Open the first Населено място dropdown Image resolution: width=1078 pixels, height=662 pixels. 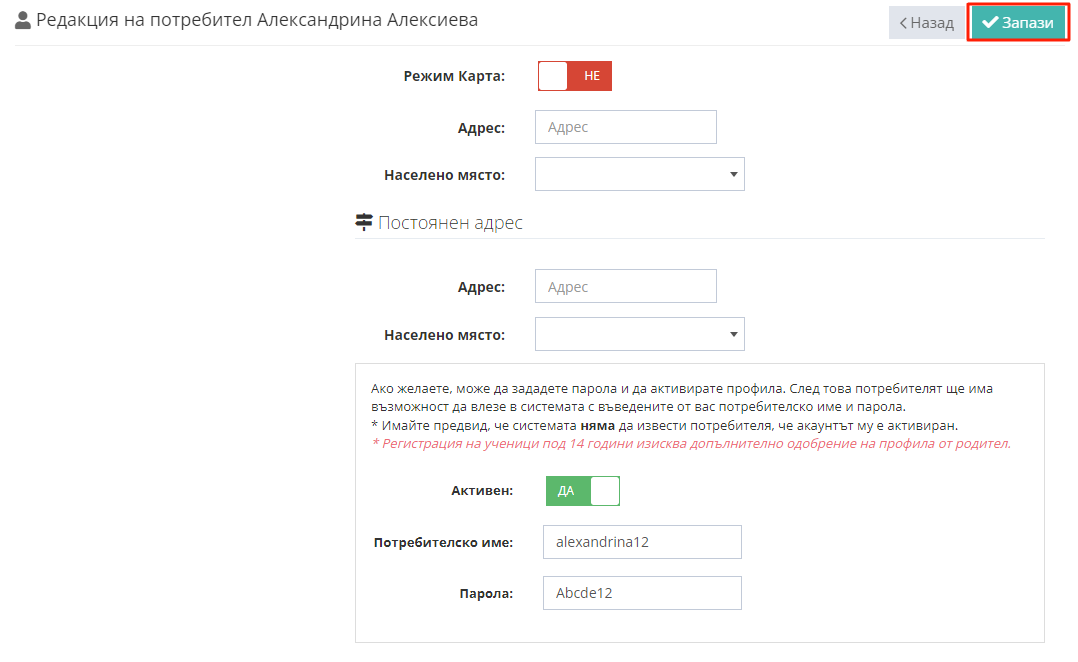[x=639, y=174]
